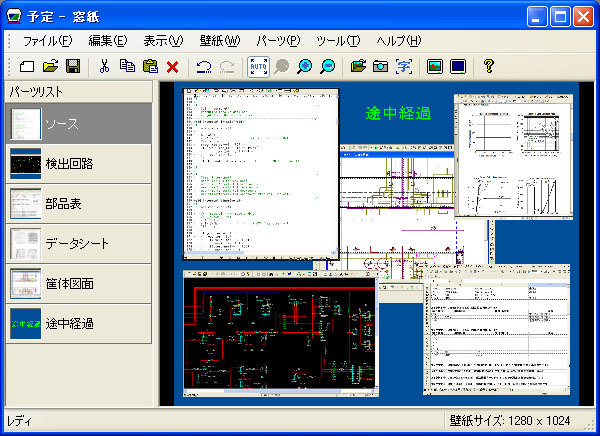
Task: Click the red X delete icon
Action: 172,67
